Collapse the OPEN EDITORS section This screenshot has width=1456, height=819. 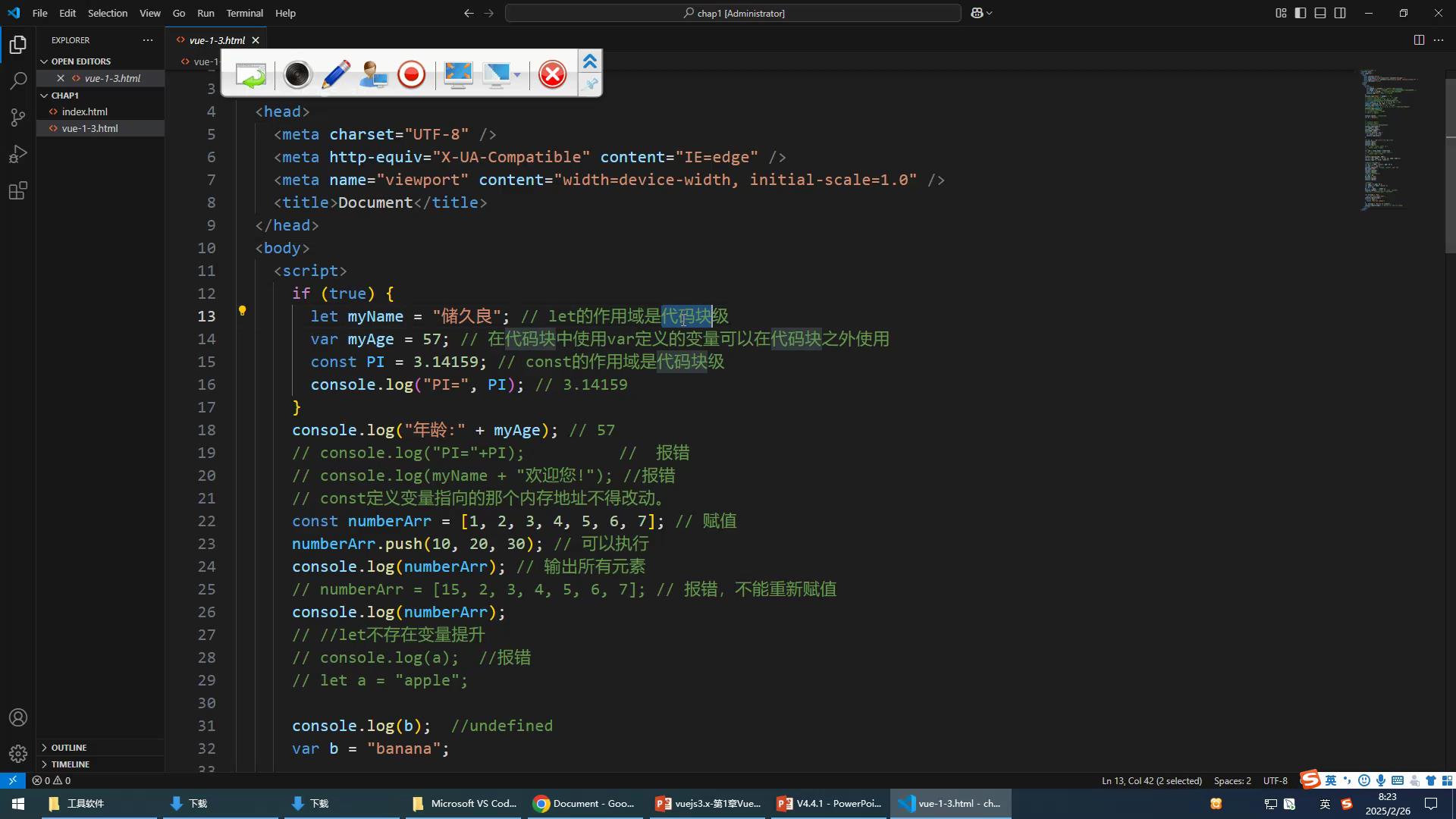(80, 61)
